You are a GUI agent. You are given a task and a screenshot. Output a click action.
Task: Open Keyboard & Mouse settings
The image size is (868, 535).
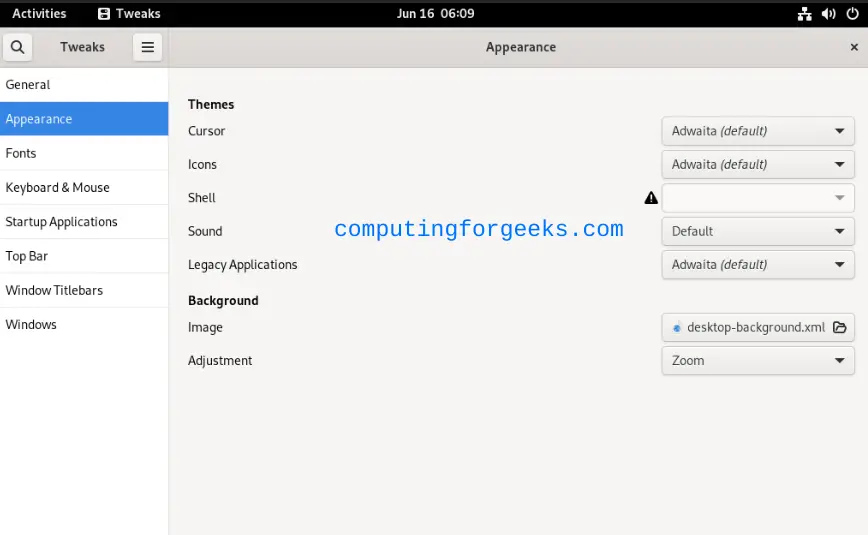(84, 188)
